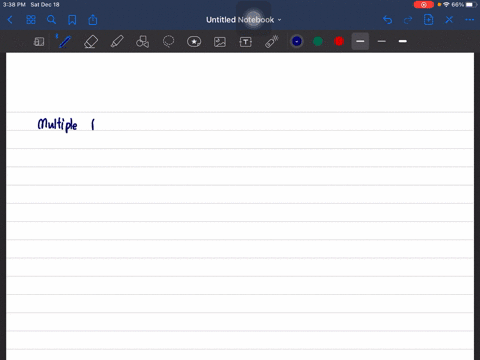Select the Image insert tool
Image resolution: width=480 pixels, height=360 pixels.
pyautogui.click(x=220, y=42)
